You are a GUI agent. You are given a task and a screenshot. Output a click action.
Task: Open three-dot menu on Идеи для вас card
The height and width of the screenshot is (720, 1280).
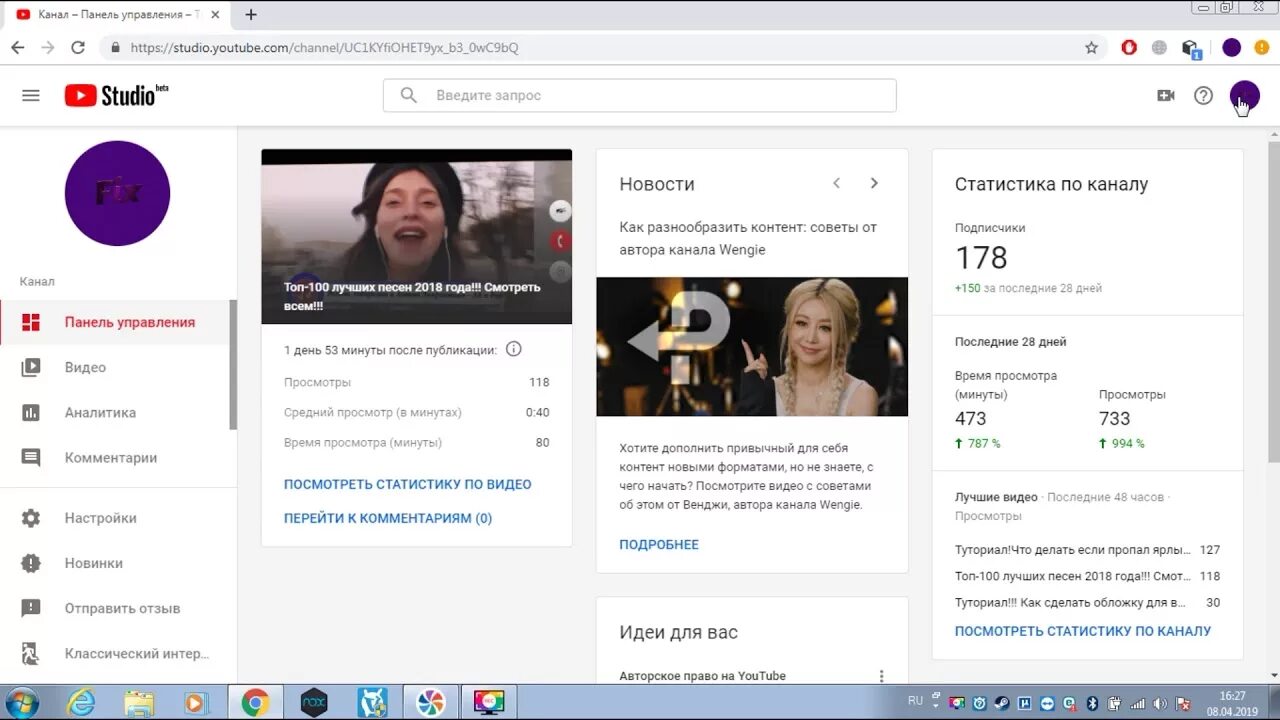point(881,676)
